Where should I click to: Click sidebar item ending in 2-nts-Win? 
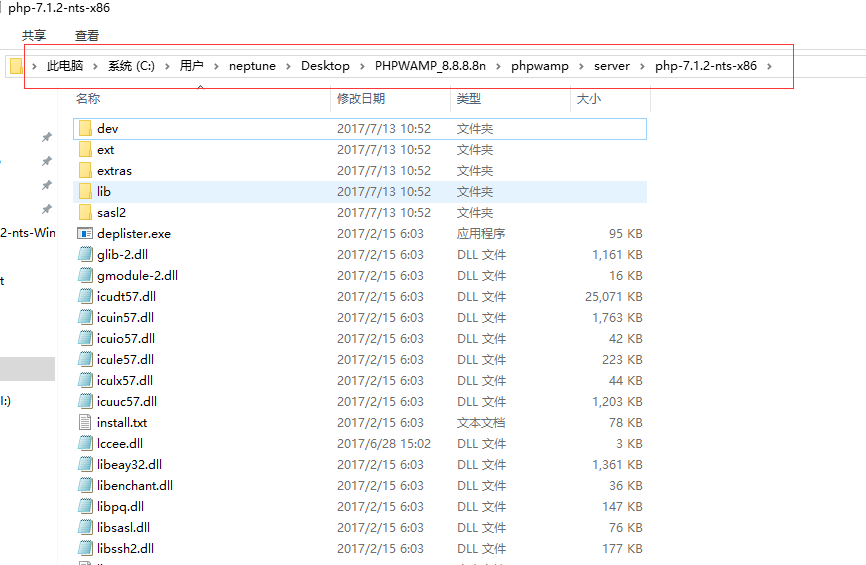pyautogui.click(x=28, y=233)
